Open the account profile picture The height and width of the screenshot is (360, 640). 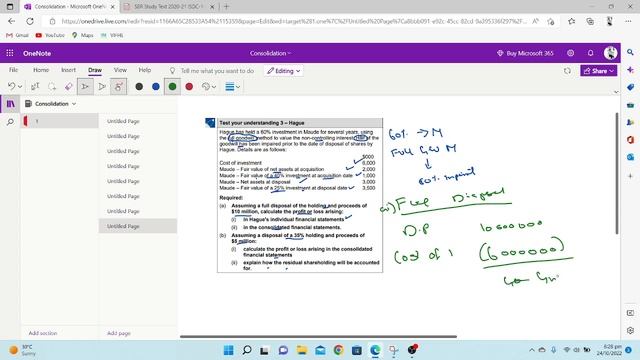pos(610,53)
